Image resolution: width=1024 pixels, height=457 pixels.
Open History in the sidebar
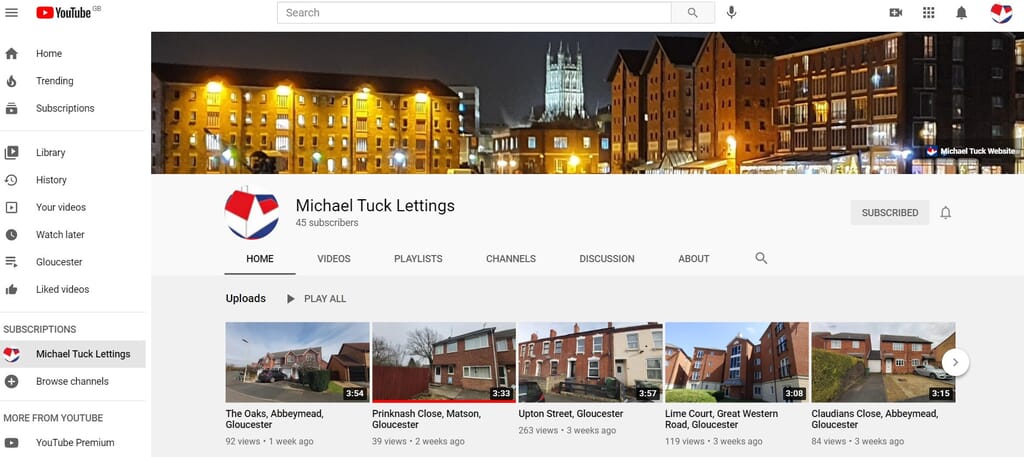[72, 180]
